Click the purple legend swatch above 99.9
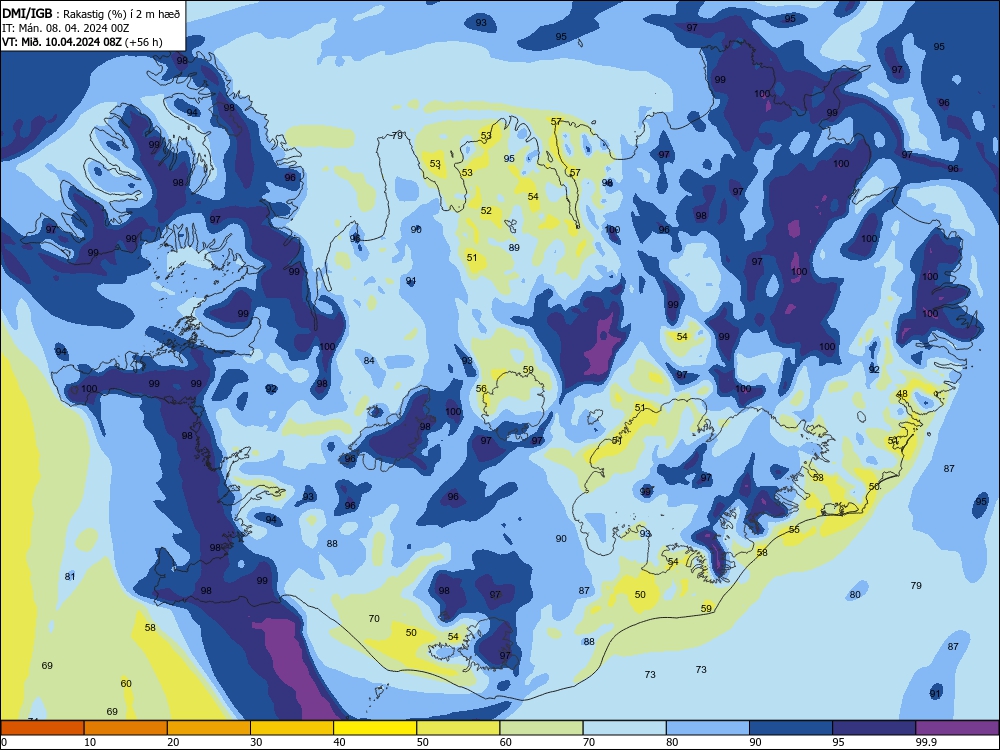The image size is (1000, 750). coord(957,728)
